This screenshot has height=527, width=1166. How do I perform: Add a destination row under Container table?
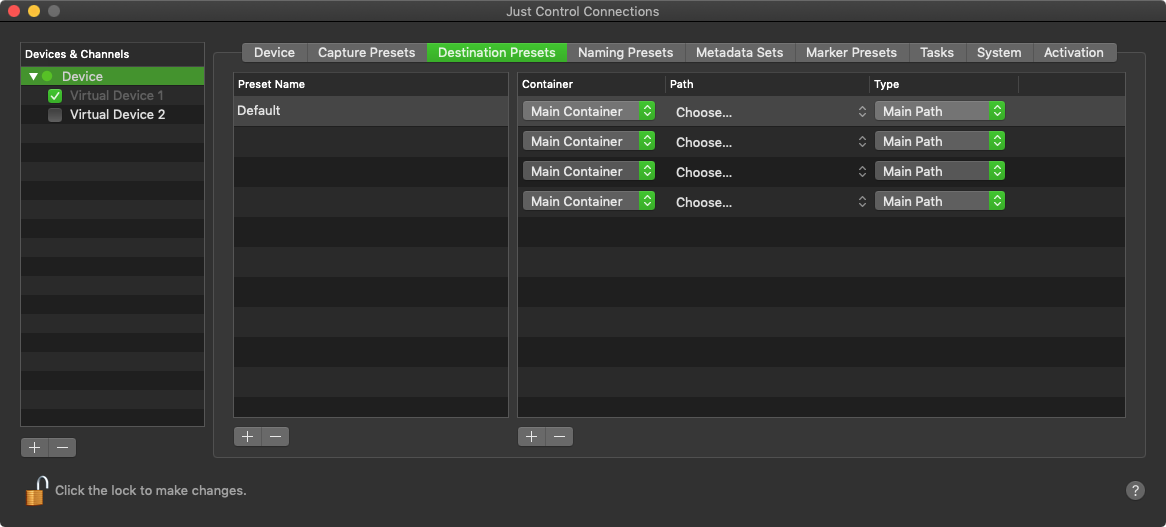tap(532, 436)
